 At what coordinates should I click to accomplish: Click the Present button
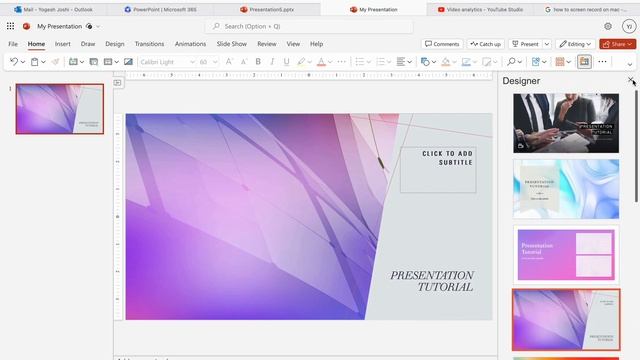pos(525,44)
